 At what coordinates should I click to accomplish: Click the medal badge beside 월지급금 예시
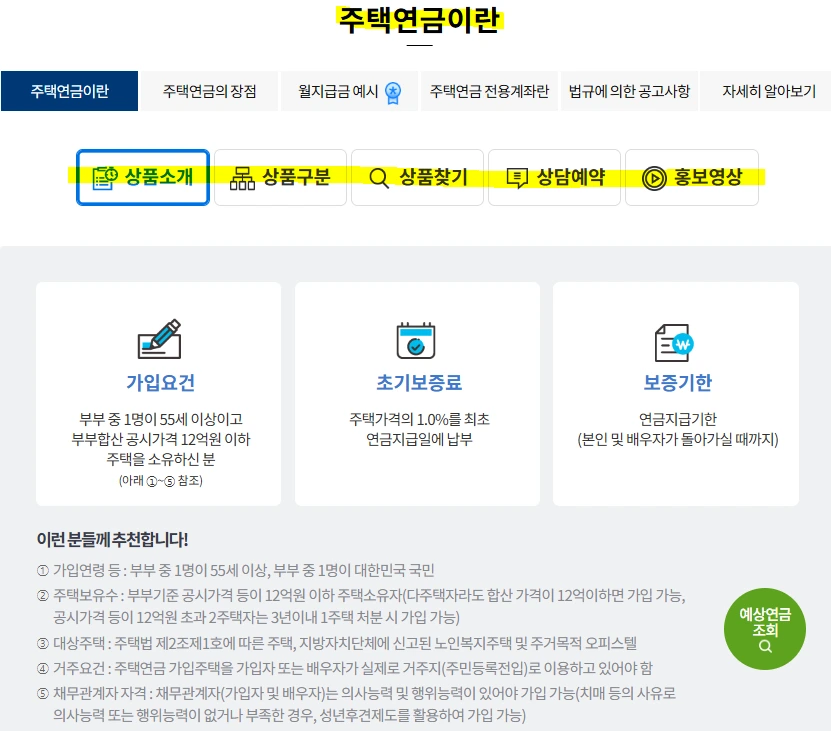coord(394,90)
